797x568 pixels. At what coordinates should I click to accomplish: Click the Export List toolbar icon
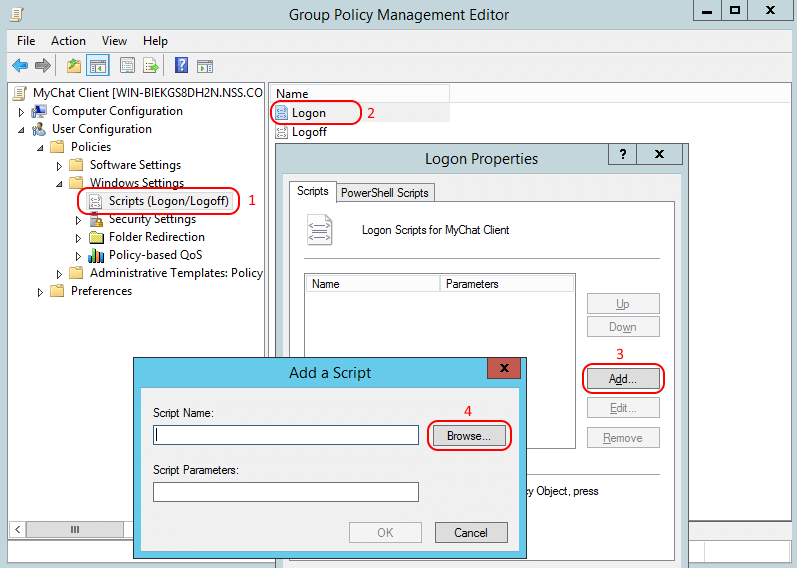151,66
